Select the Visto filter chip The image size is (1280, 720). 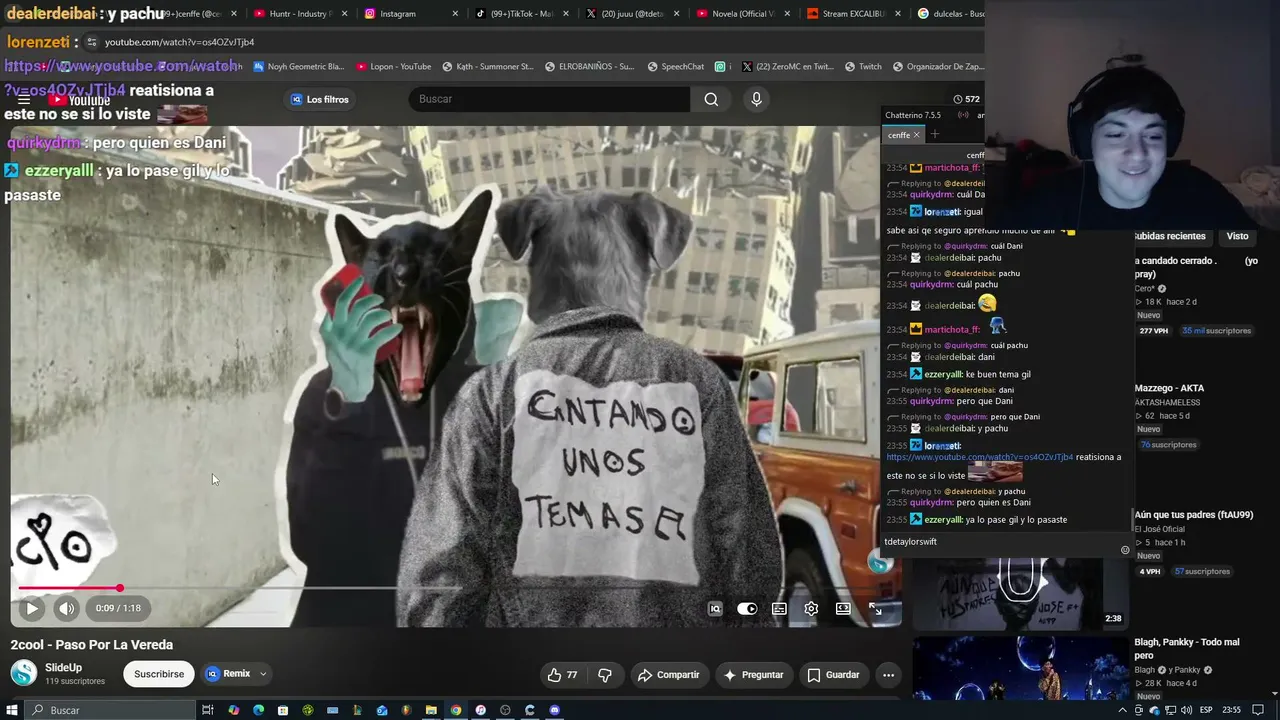pyautogui.click(x=1238, y=236)
